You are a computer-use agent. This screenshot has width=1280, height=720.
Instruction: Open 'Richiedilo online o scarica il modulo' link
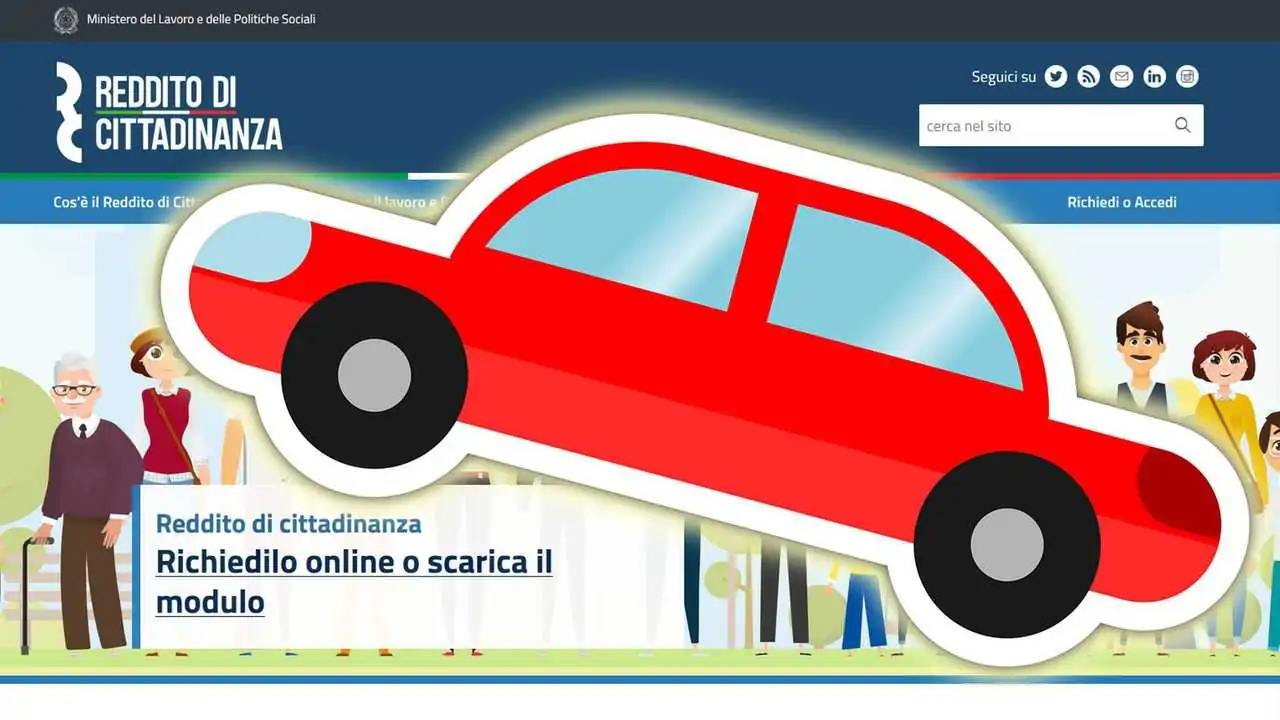(354, 581)
